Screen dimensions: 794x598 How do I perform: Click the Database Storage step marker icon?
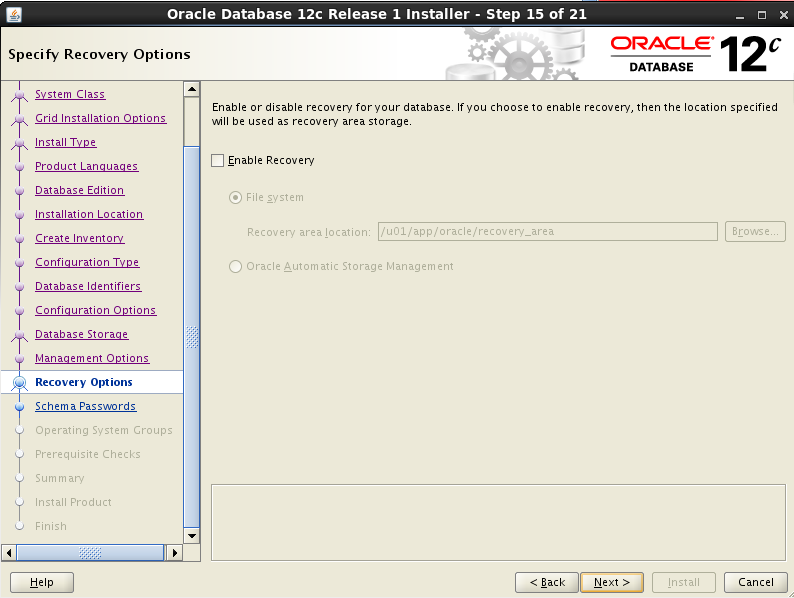point(19,335)
